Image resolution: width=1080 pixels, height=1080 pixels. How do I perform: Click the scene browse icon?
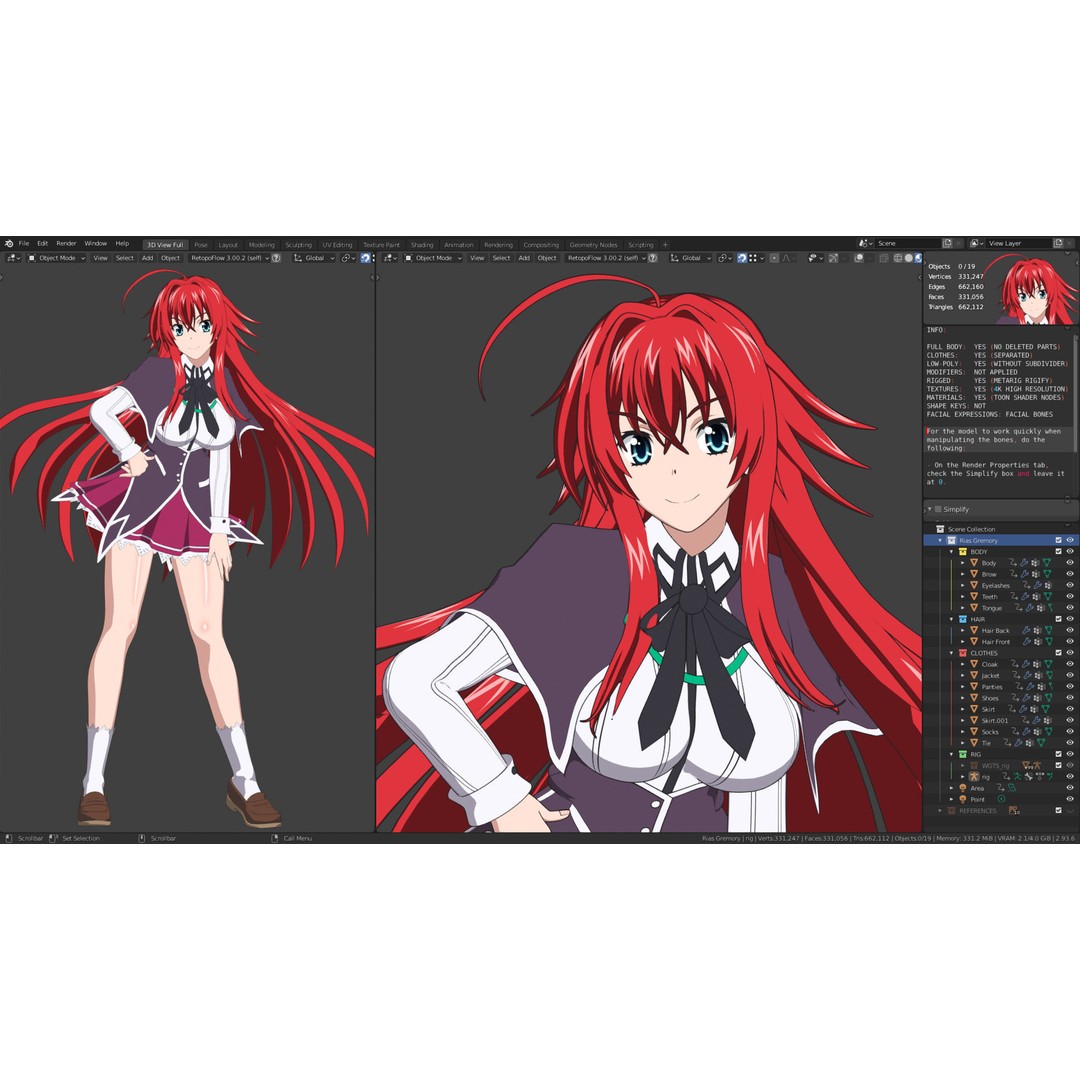point(866,243)
